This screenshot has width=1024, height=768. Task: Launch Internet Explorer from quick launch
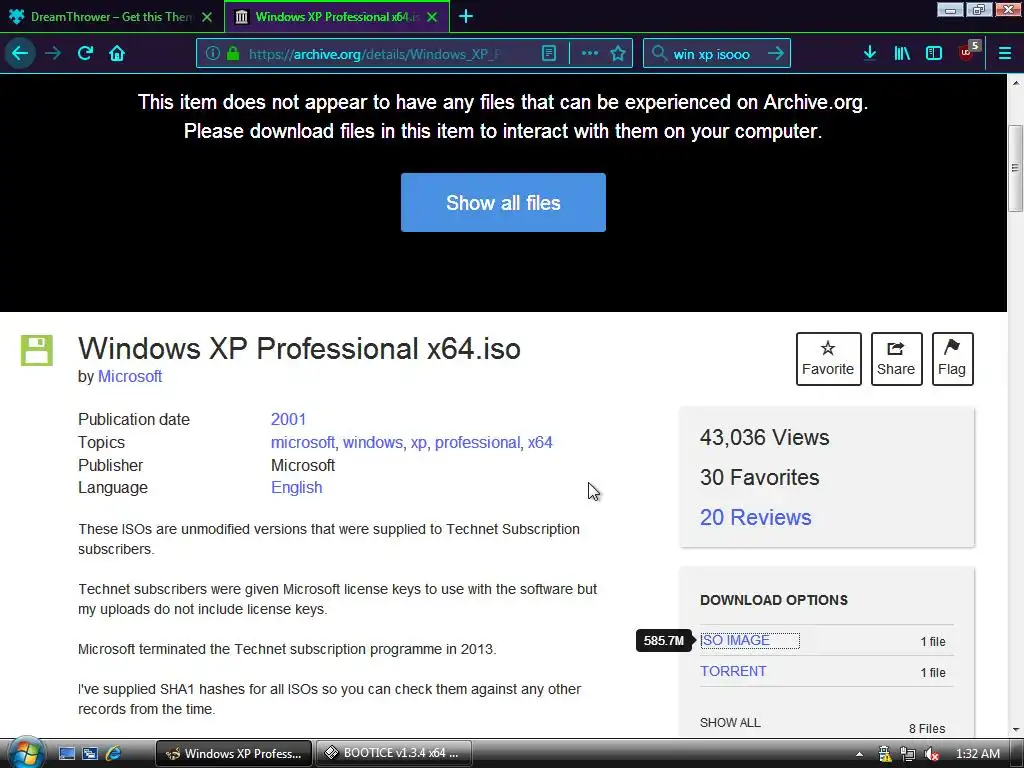click(113, 754)
